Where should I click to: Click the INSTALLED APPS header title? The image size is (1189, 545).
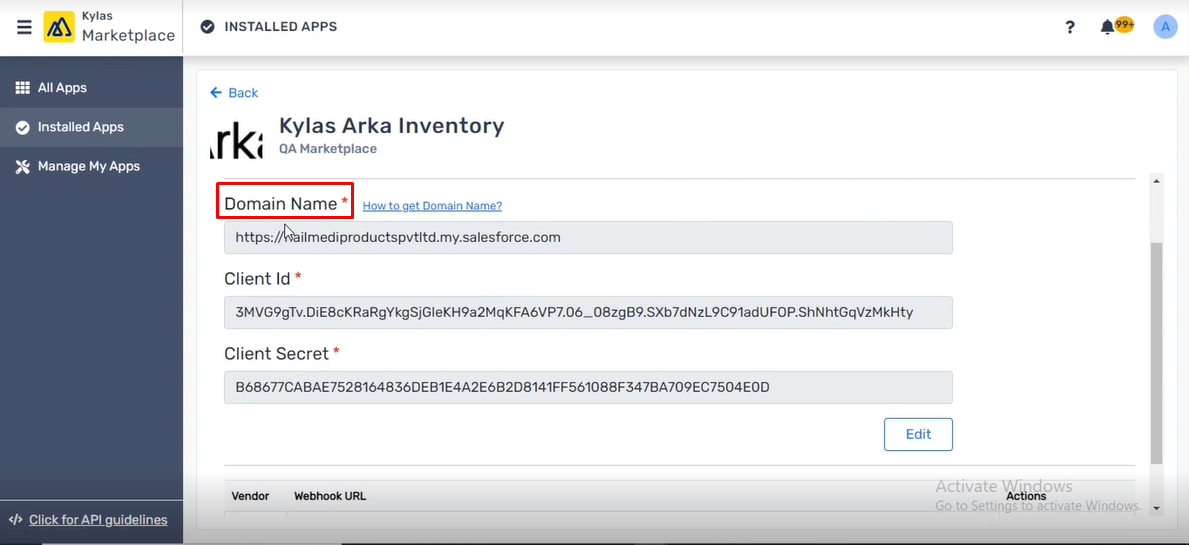click(x=281, y=27)
